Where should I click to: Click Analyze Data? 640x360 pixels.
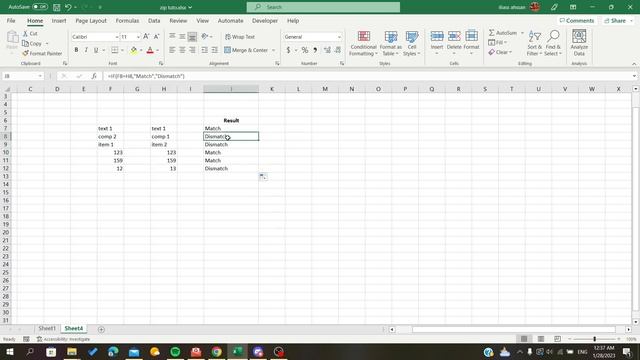(x=579, y=42)
